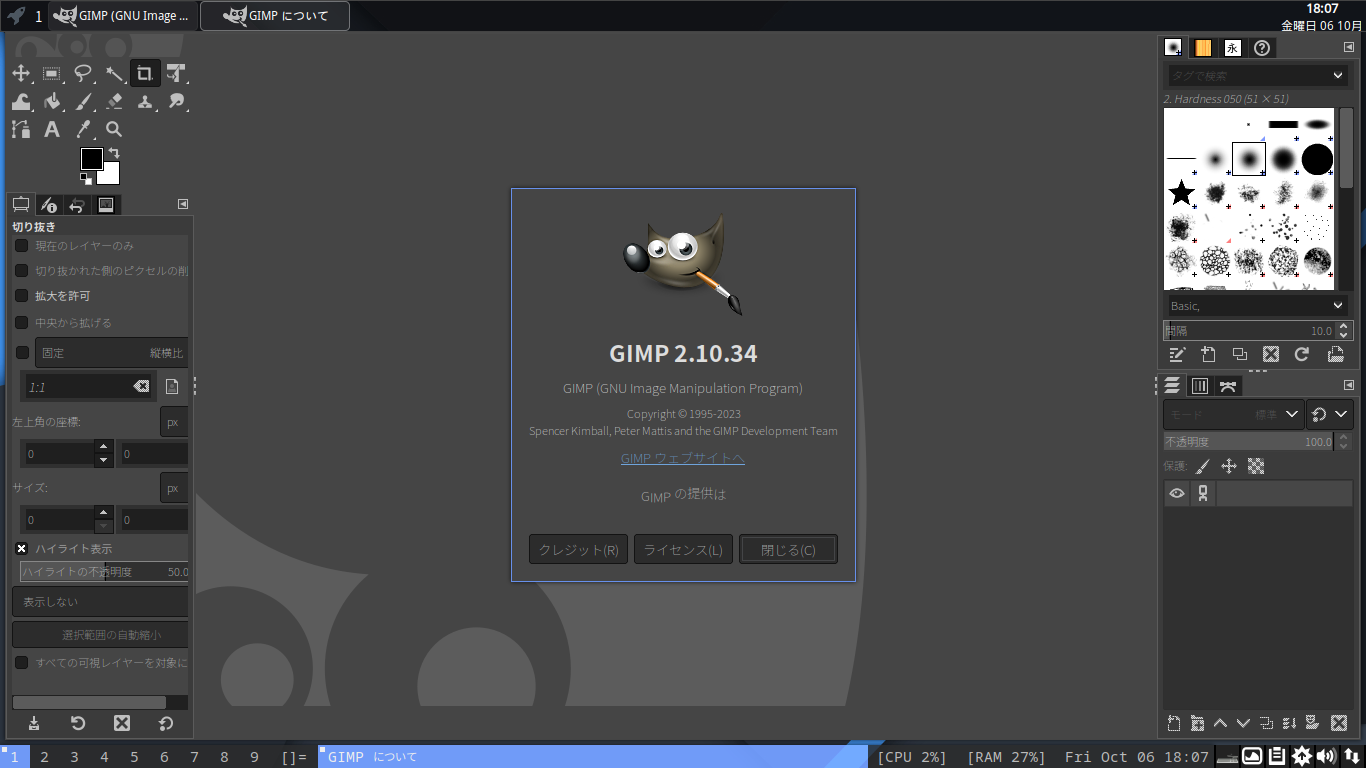Screen dimensions: 1366x768
Task: Select the Smudge tool
Action: click(x=176, y=101)
